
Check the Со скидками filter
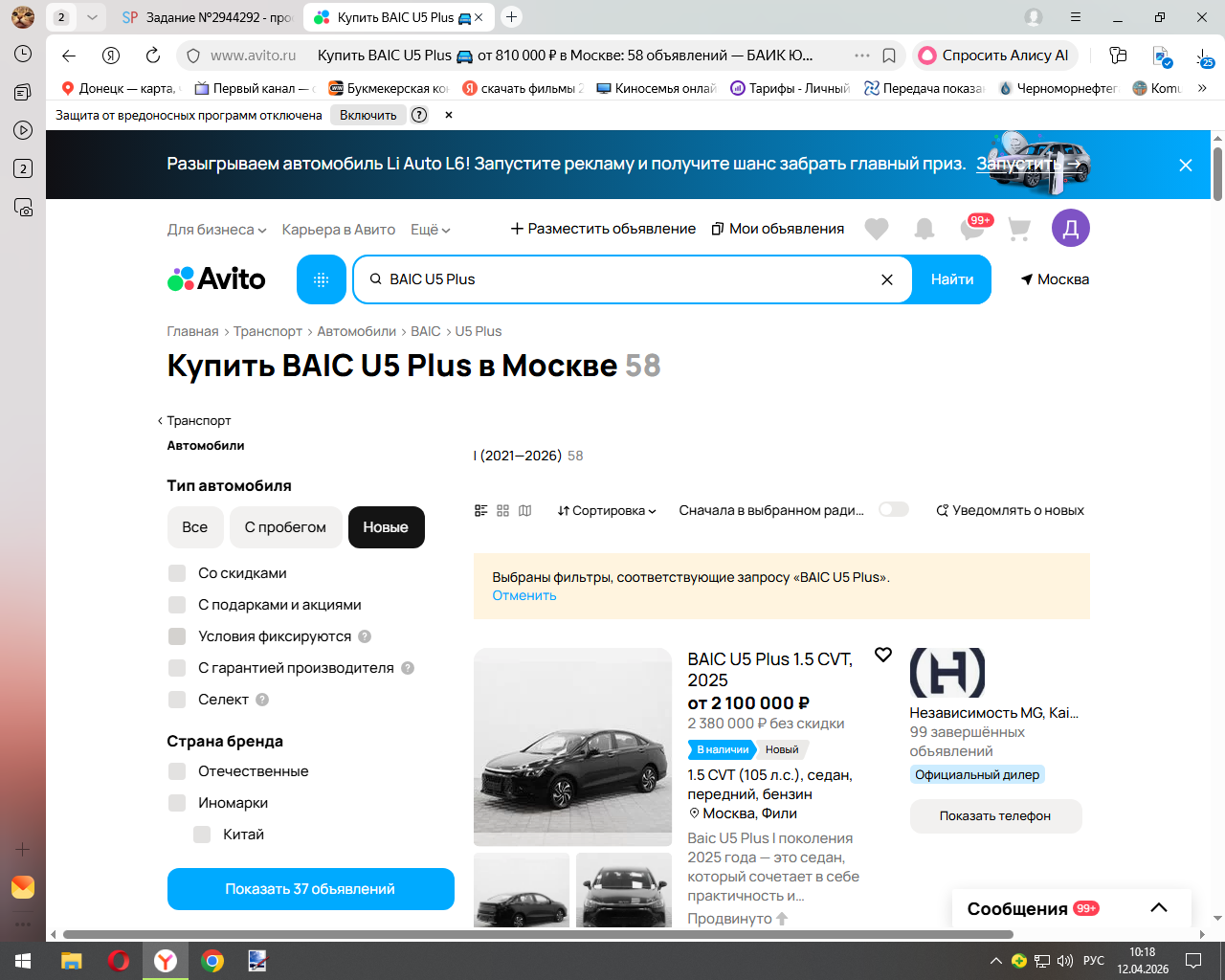coord(177,573)
